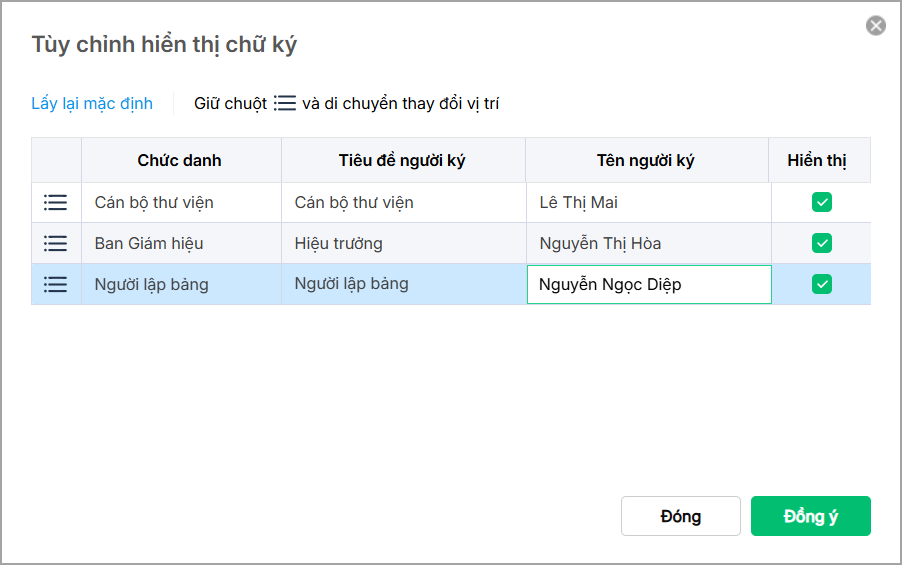
Task: Edit the Hiệu trưởng title cell
Action: 402,243
